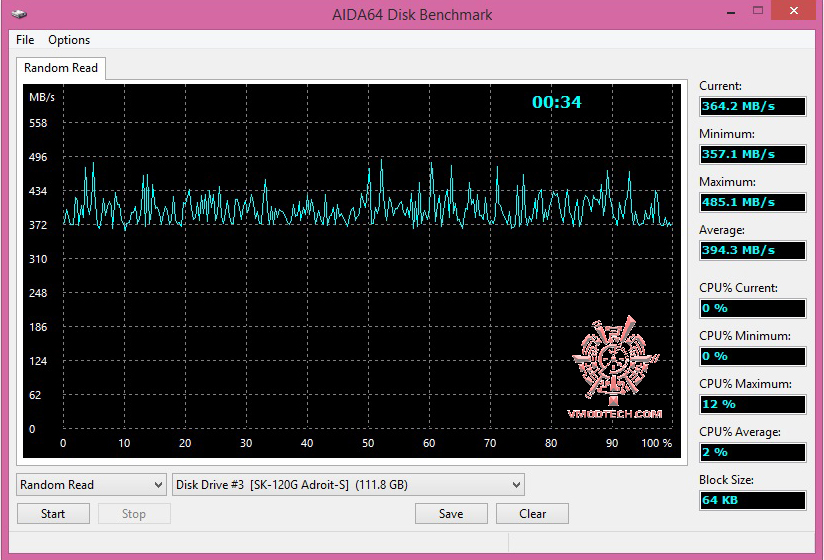The width and height of the screenshot is (824, 560).
Task: Expand the Random Read test type dropdown
Action: (x=91, y=484)
